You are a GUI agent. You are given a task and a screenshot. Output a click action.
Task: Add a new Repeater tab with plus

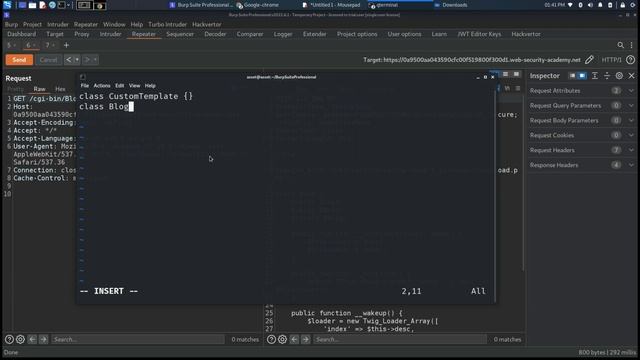66,45
